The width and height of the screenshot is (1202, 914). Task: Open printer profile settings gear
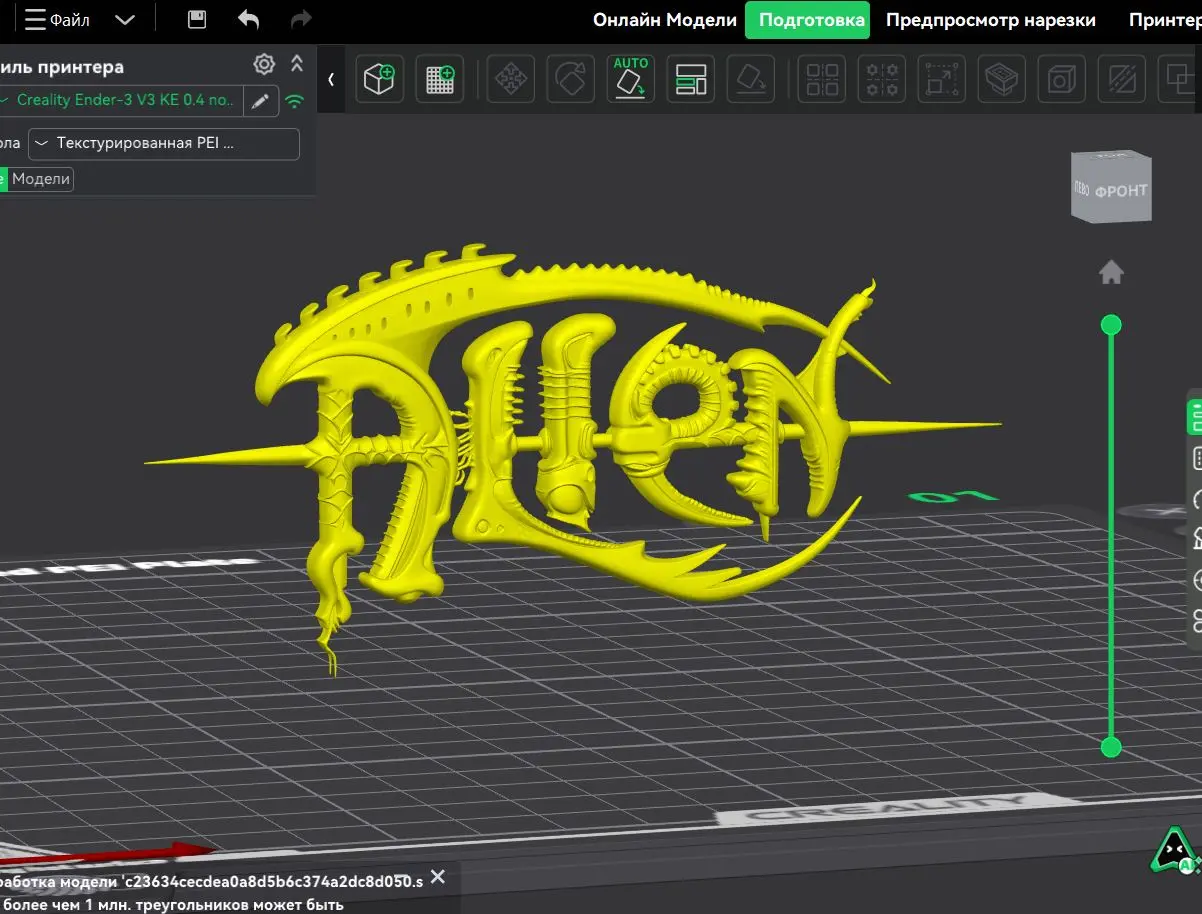coord(264,65)
